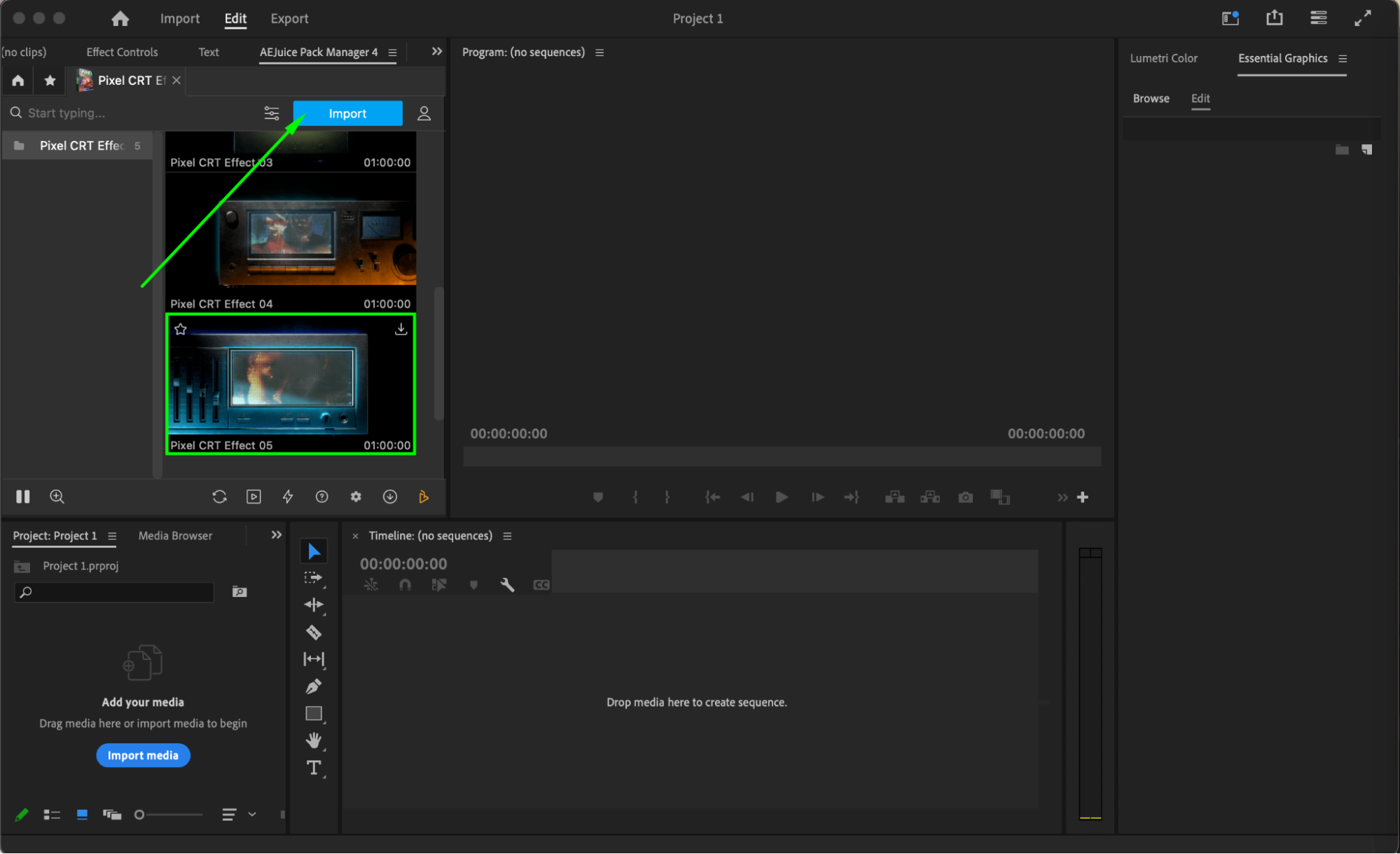
Task: Expand hidden source panel tabs chevron
Action: tap(436, 52)
